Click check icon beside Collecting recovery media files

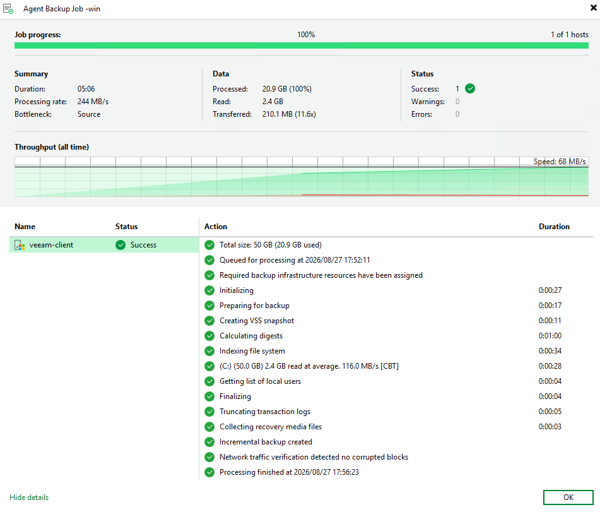tap(209, 427)
